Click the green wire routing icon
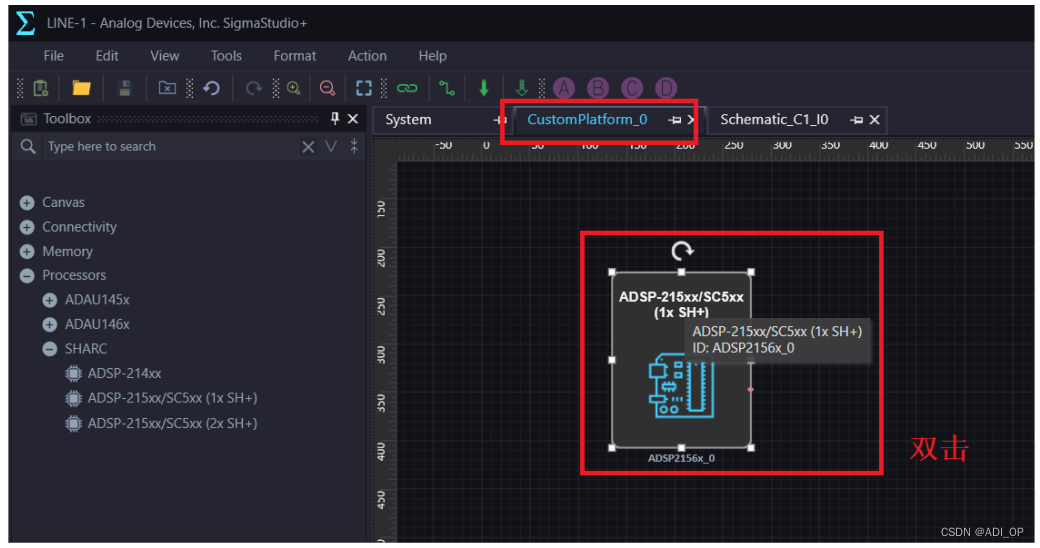1040x548 pixels. (447, 88)
